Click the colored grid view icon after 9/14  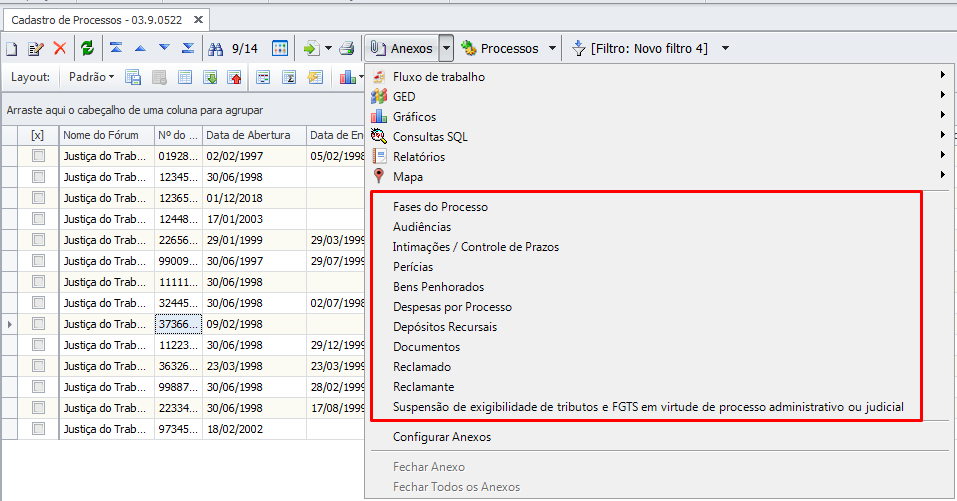point(280,48)
